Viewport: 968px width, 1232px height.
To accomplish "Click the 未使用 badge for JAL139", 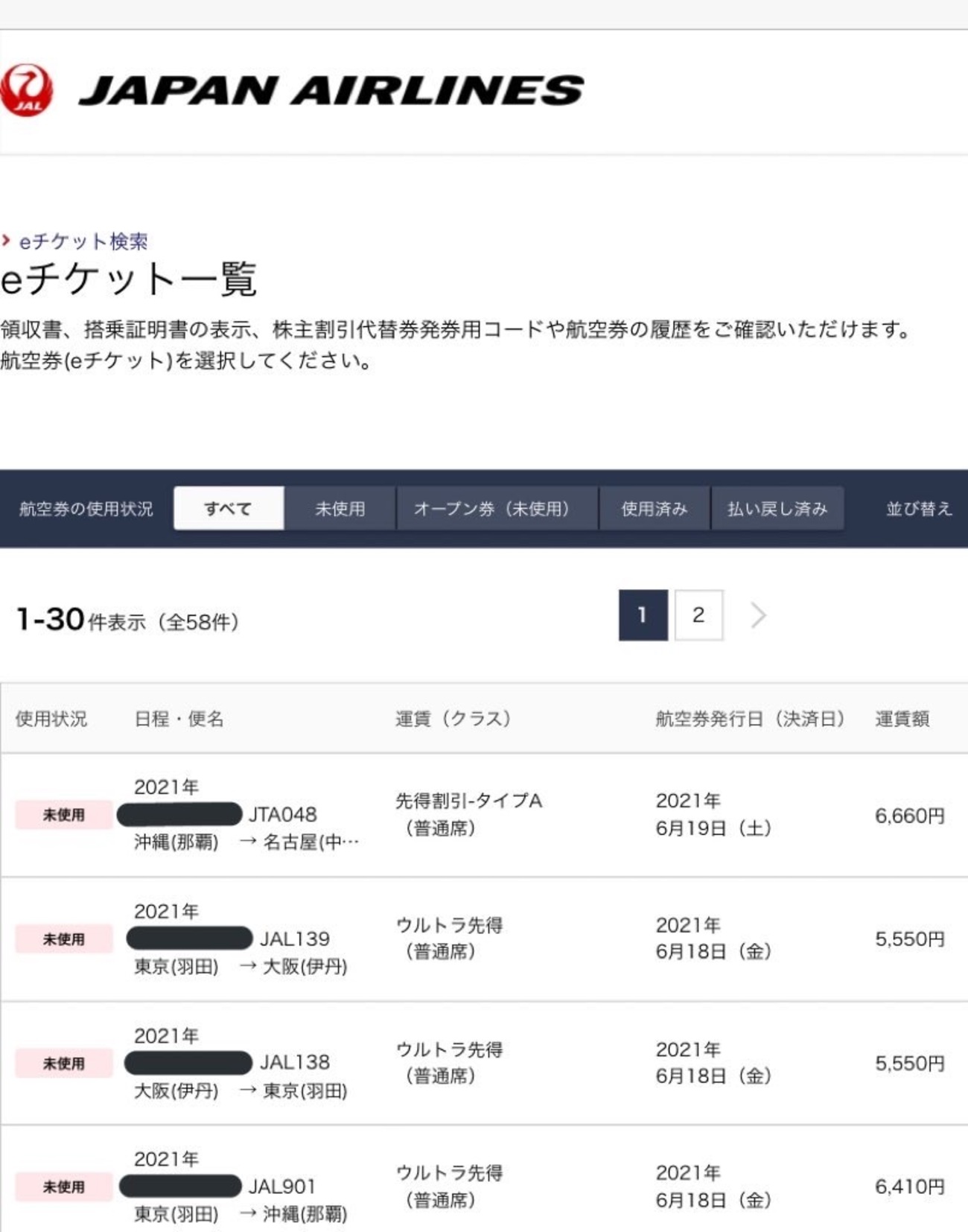I will point(64,939).
